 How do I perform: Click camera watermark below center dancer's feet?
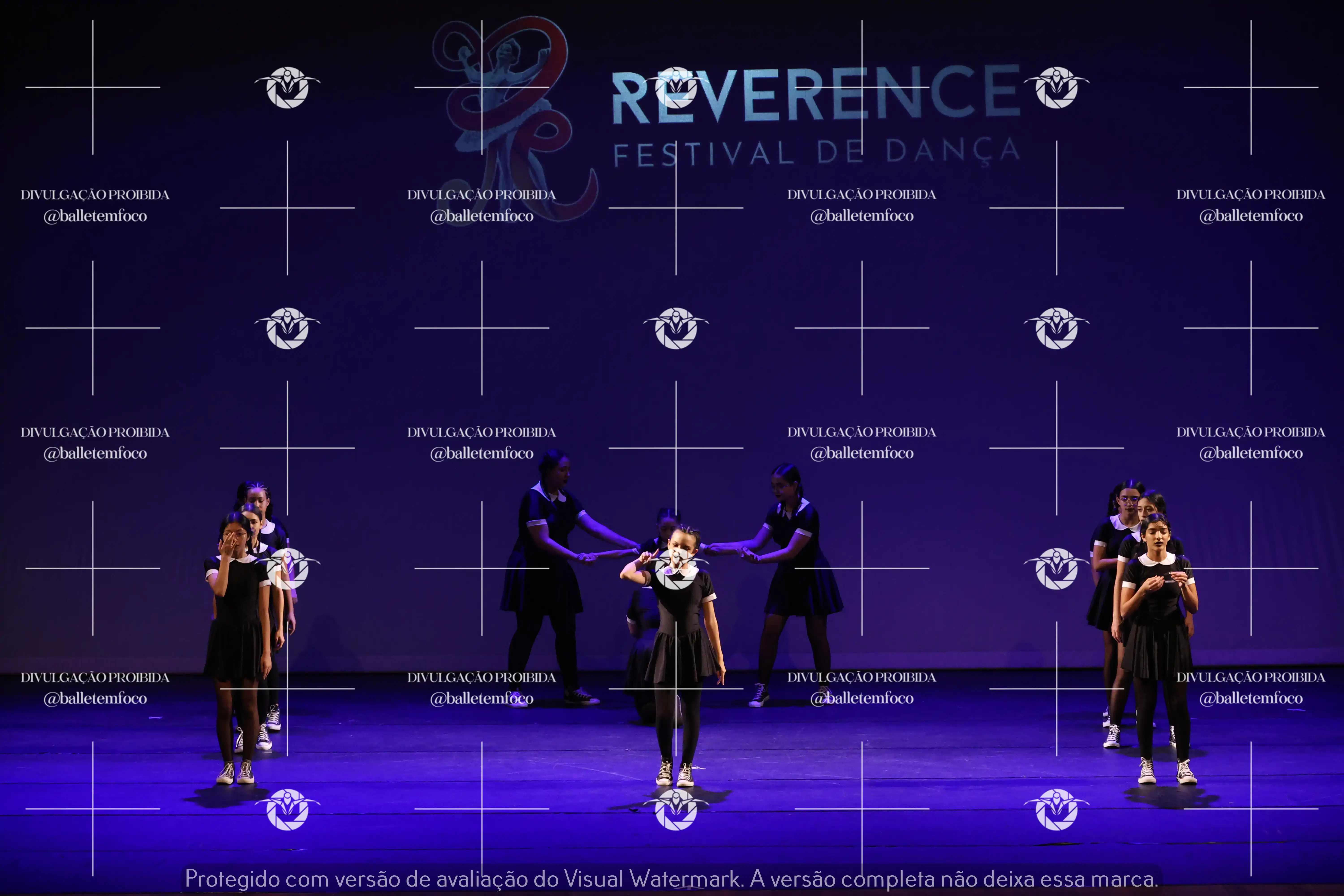click(676, 809)
